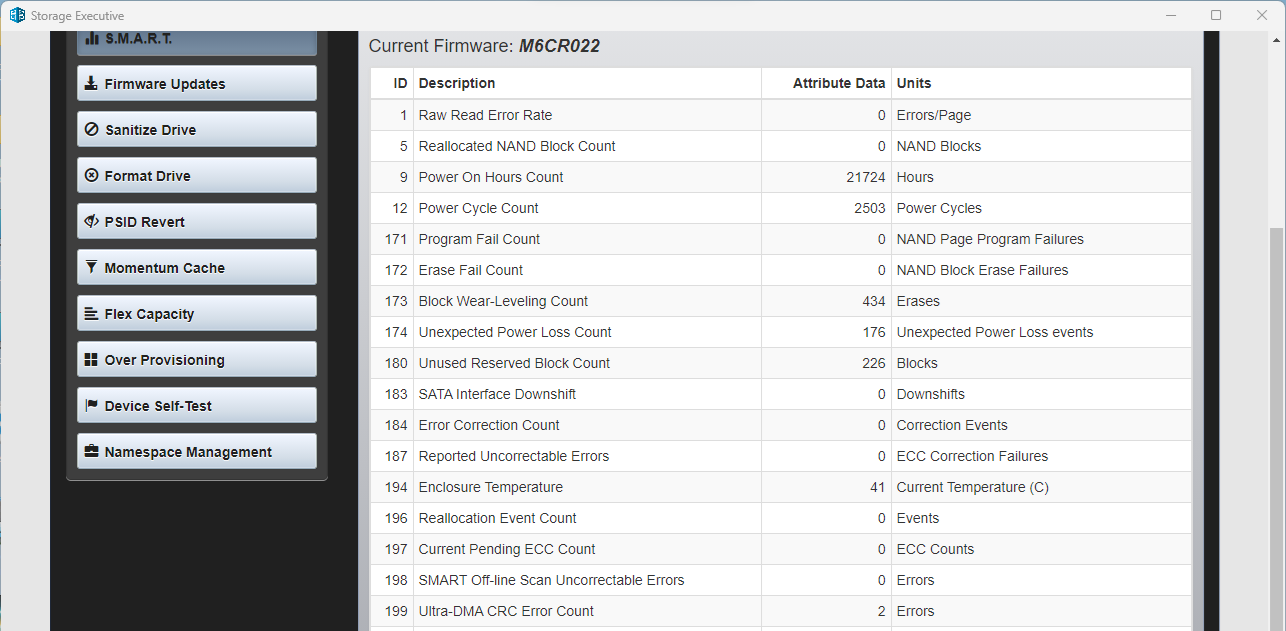Screen dimensions: 1286x631
Task: Click the Format Drive circle-x icon
Action: (92, 176)
